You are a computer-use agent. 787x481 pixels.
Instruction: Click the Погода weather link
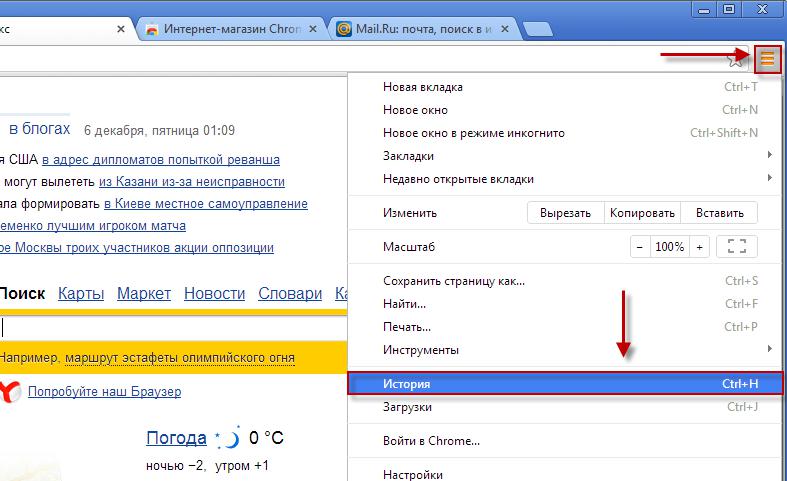tap(176, 438)
